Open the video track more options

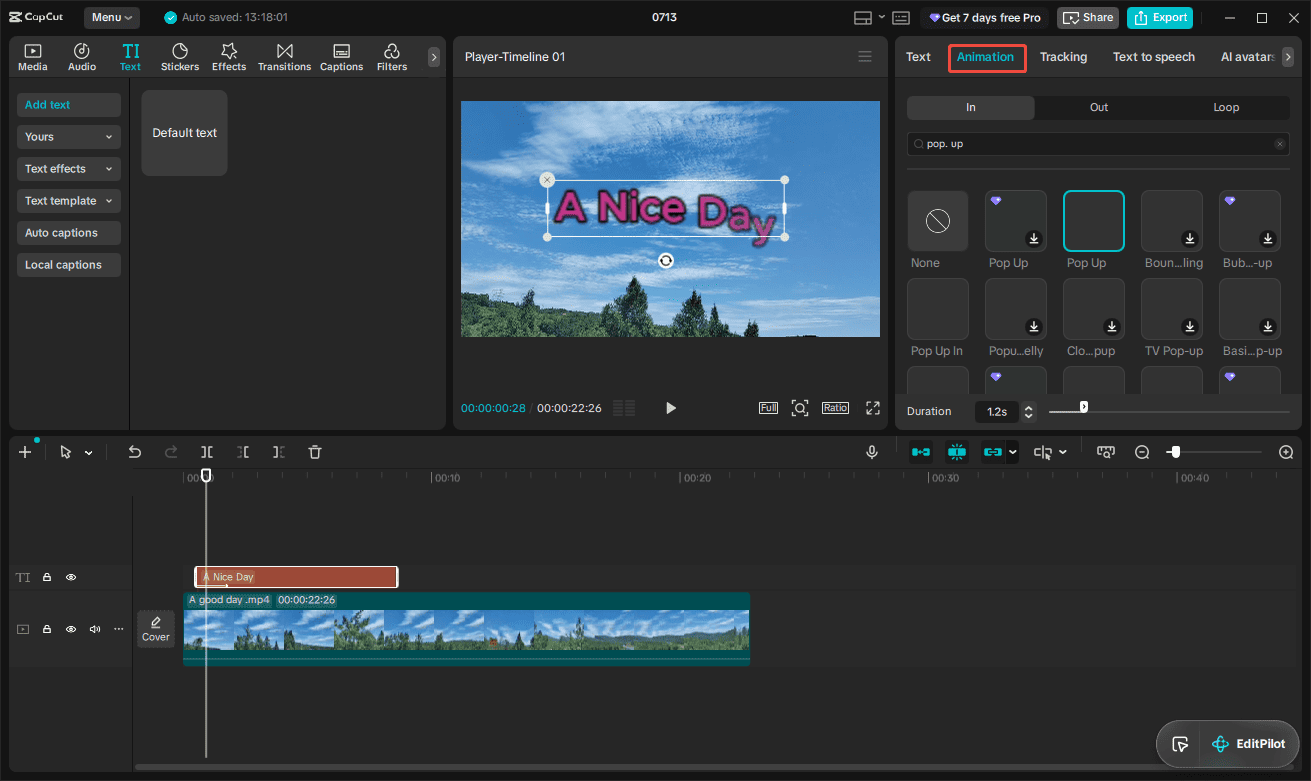click(119, 629)
